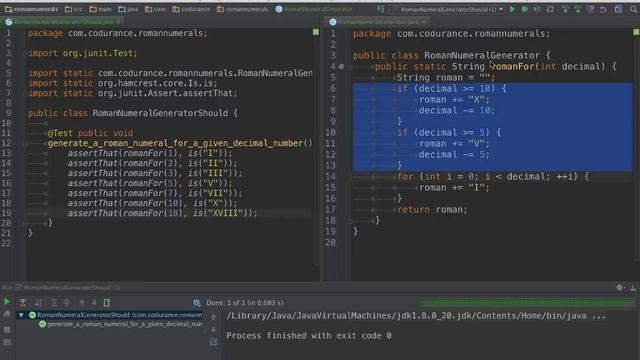The image size is (640, 360).
Task: Click the '@Test public void' annotation line
Action: [x=90, y=133]
